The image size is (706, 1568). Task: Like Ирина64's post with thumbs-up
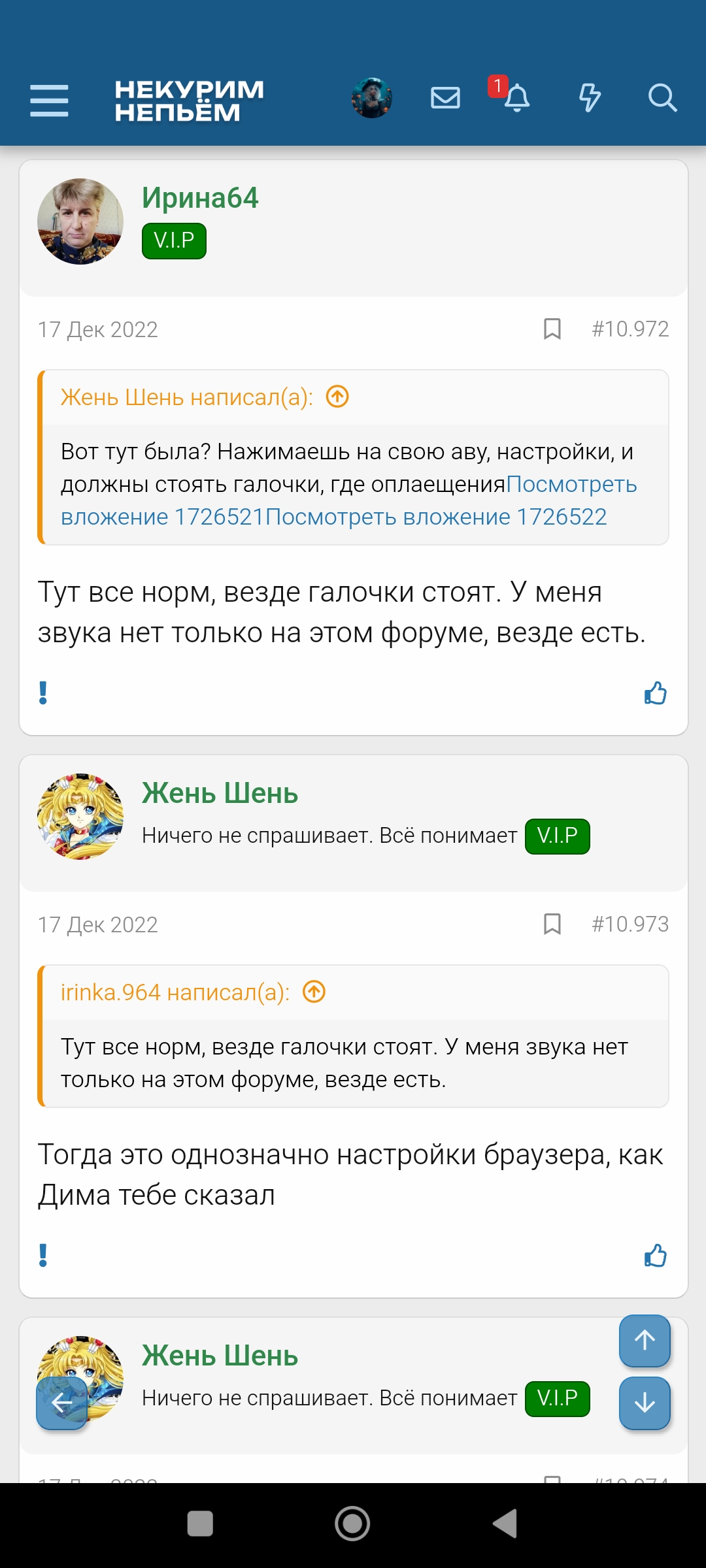click(x=657, y=694)
